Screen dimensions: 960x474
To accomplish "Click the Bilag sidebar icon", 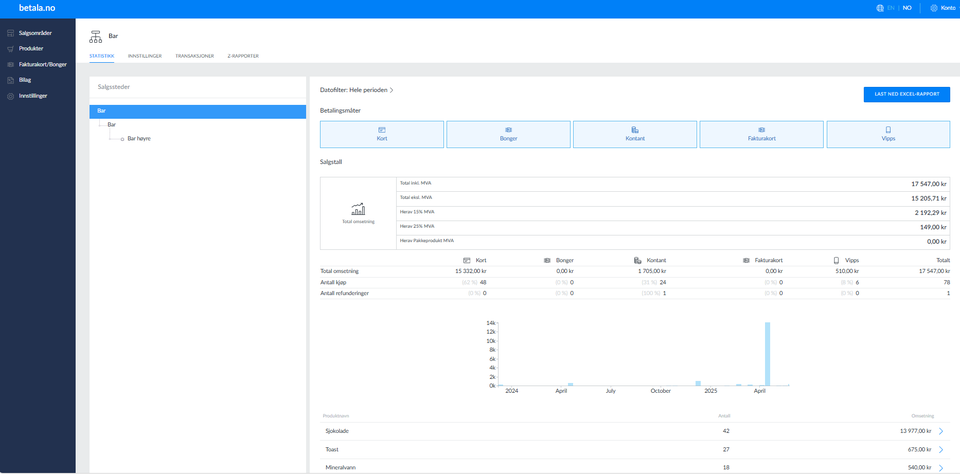I will (x=10, y=80).
